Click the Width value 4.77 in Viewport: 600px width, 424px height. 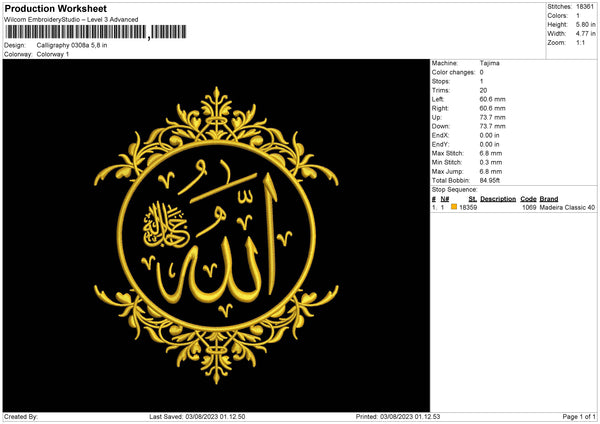click(x=585, y=34)
